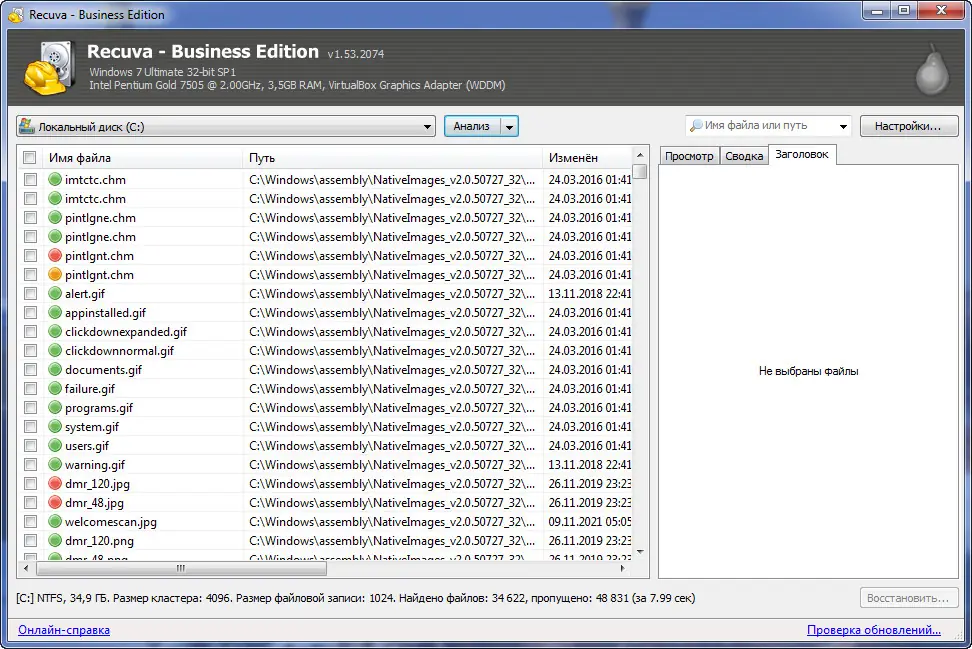
Task: Click the vertical scrollbar thumb of file list
Action: (x=640, y=171)
